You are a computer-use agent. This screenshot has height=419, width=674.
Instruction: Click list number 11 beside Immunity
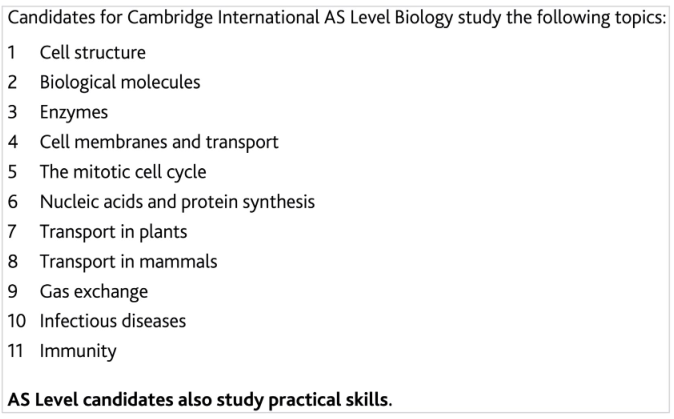tap(15, 351)
